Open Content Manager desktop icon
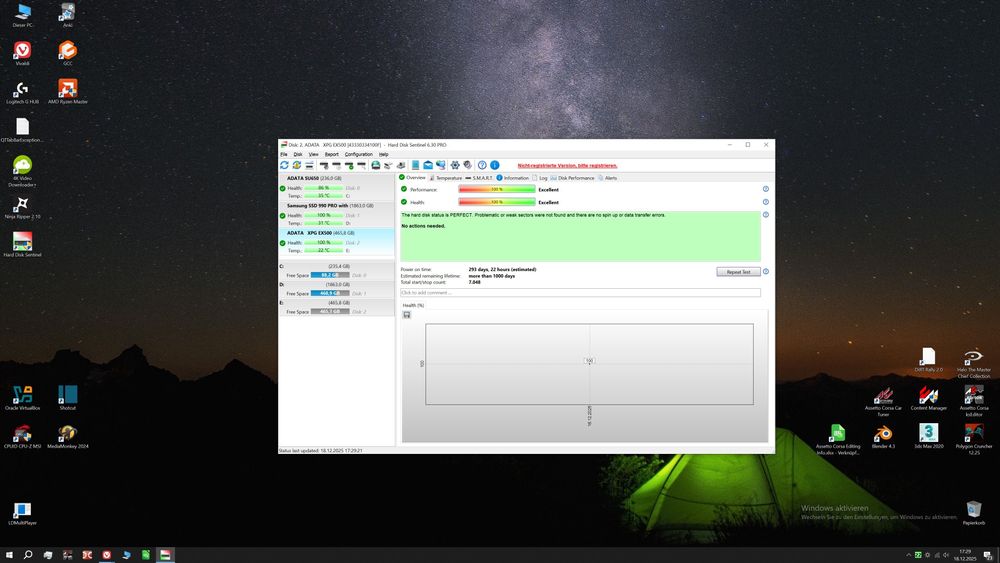Screen dimensions: 1000x563 coord(929,398)
